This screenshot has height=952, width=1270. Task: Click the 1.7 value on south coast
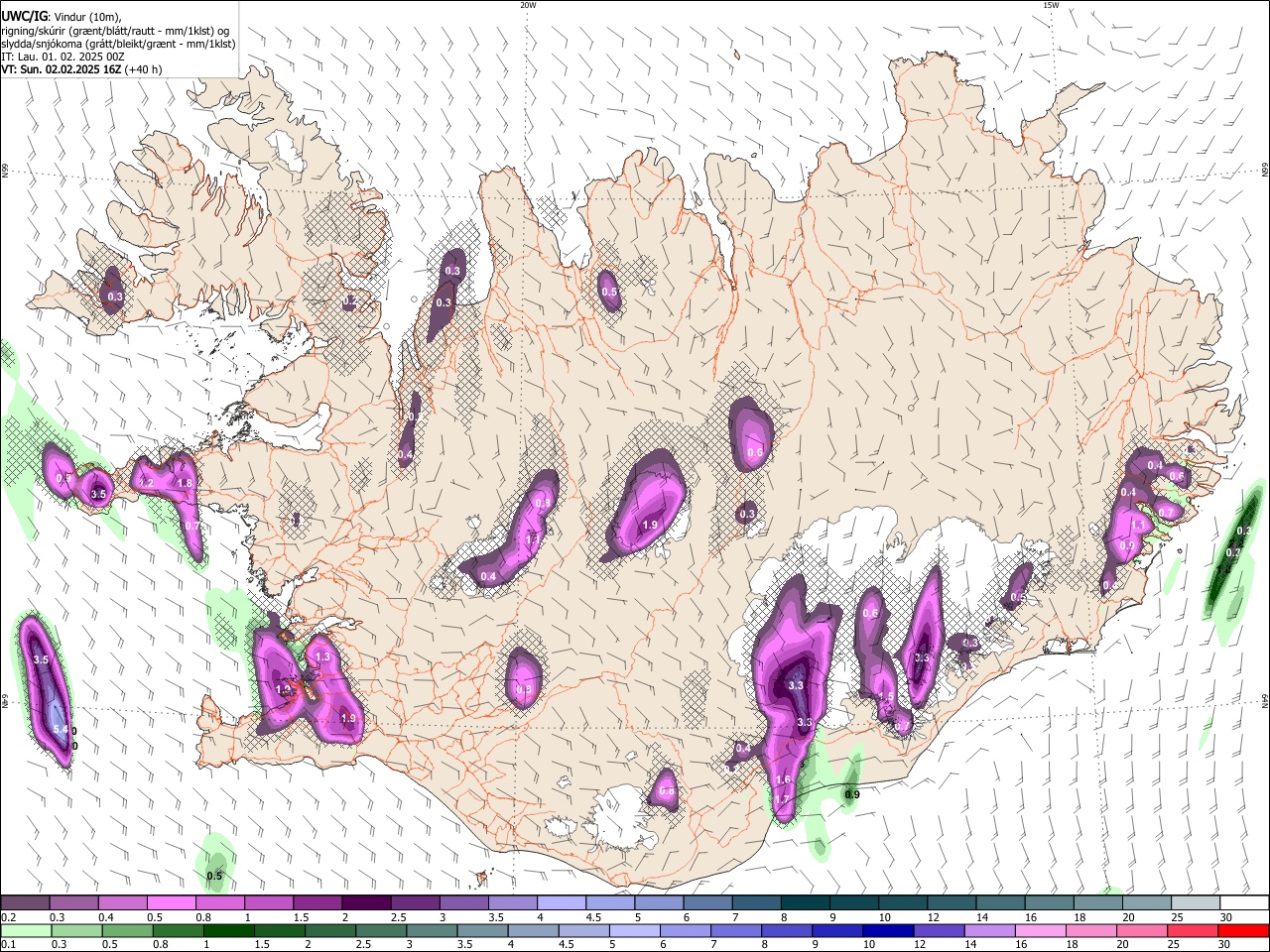(x=782, y=799)
